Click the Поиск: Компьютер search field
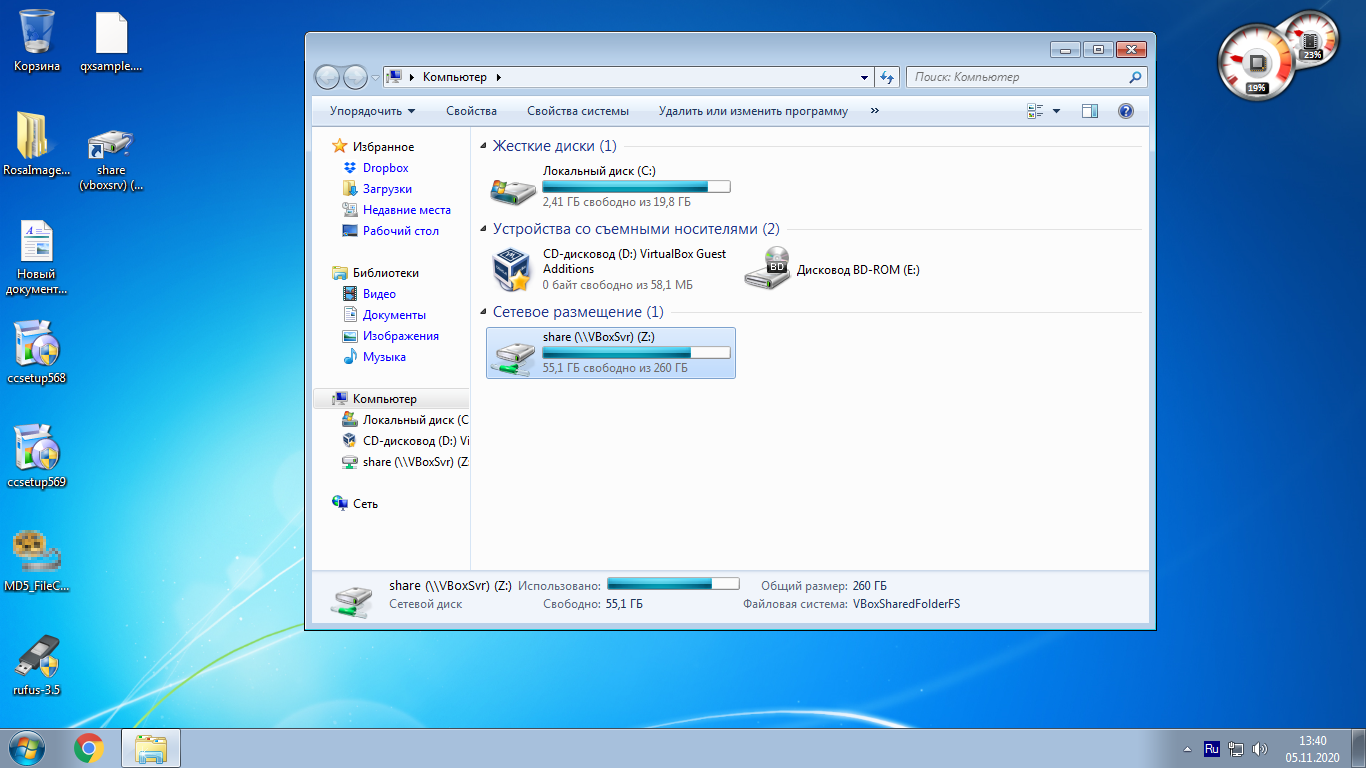This screenshot has height=768, width=1366. (1026, 77)
